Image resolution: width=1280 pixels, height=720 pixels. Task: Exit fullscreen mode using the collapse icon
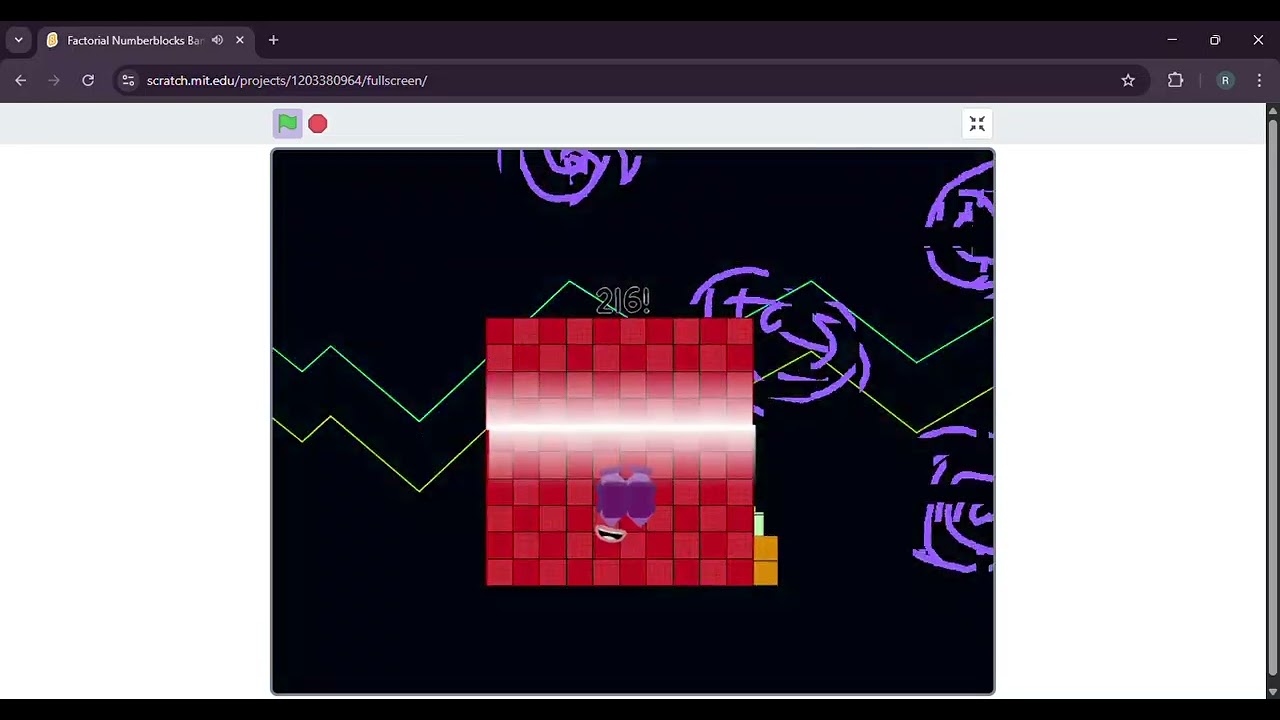point(977,123)
